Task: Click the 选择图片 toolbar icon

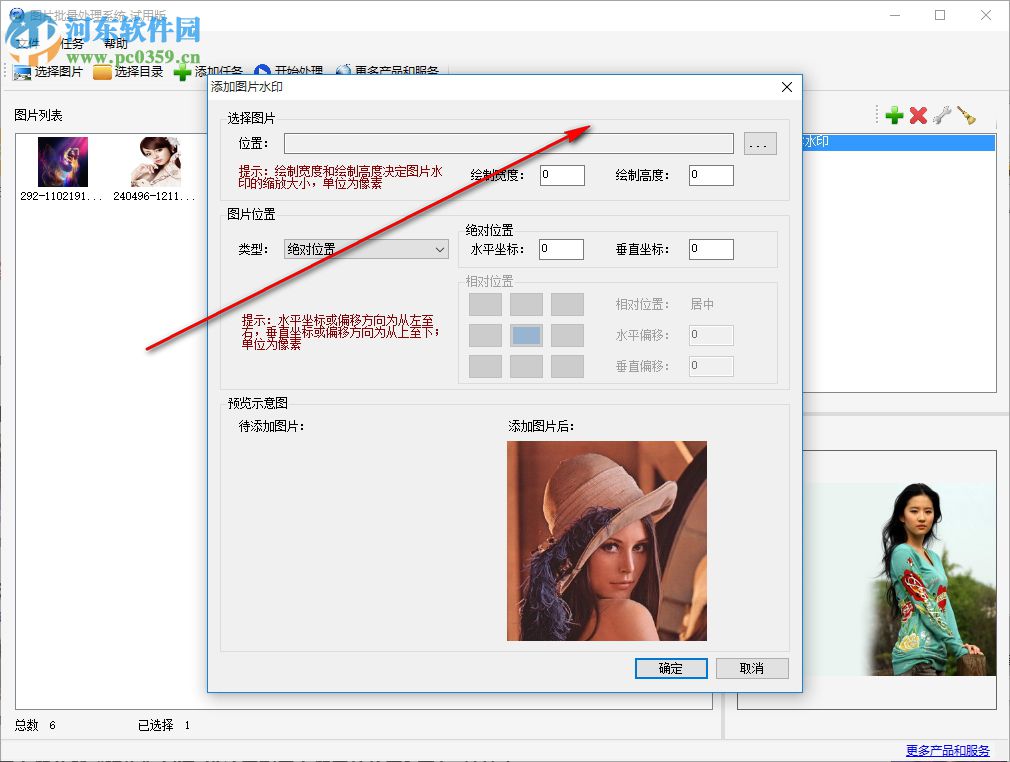Action: pos(22,72)
